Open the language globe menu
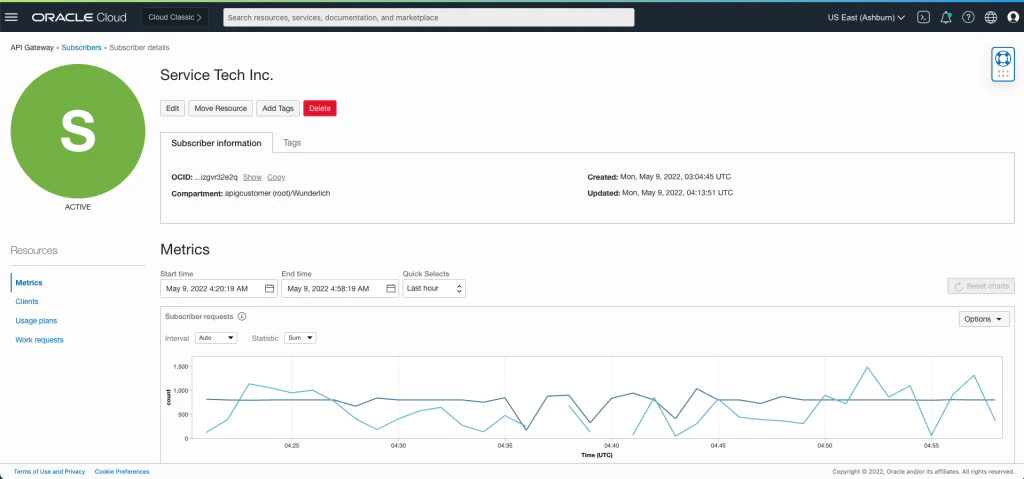Image resolution: width=1024 pixels, height=479 pixels. point(991,17)
